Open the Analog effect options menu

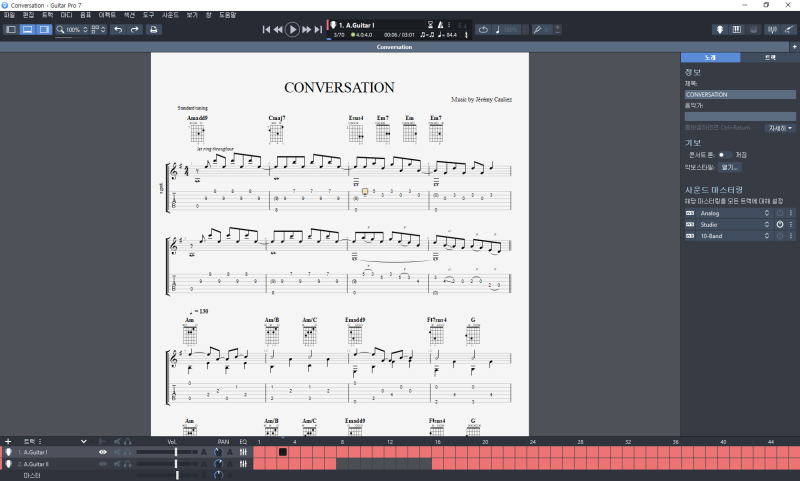point(791,213)
